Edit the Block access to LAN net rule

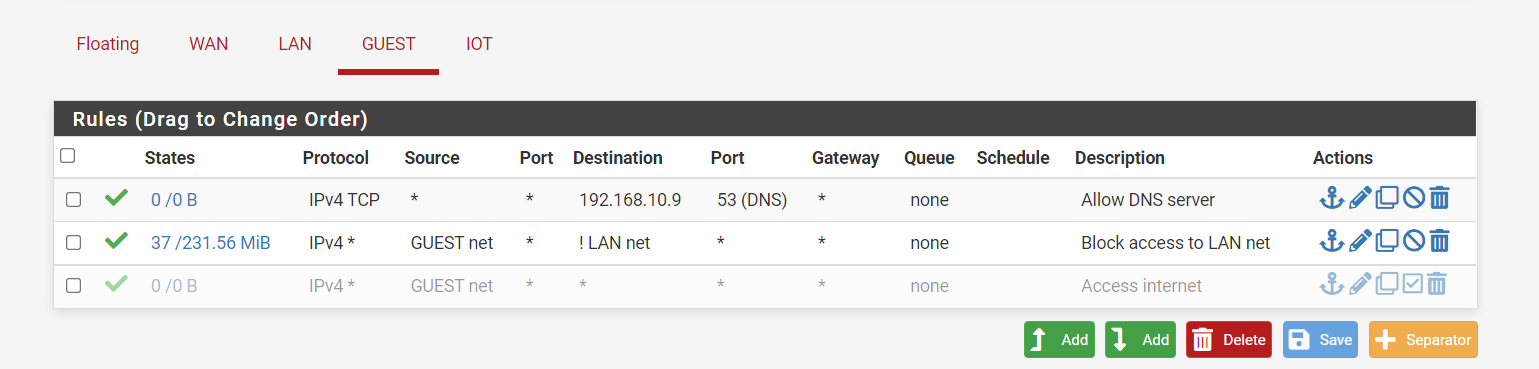[x=1360, y=240]
